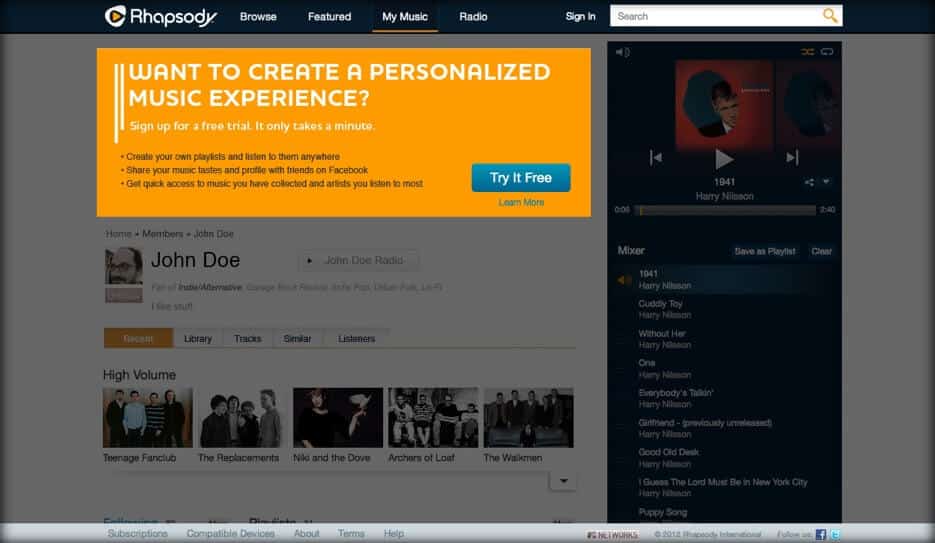Switch to the Similar tab
The width and height of the screenshot is (935, 543).
[297, 339]
